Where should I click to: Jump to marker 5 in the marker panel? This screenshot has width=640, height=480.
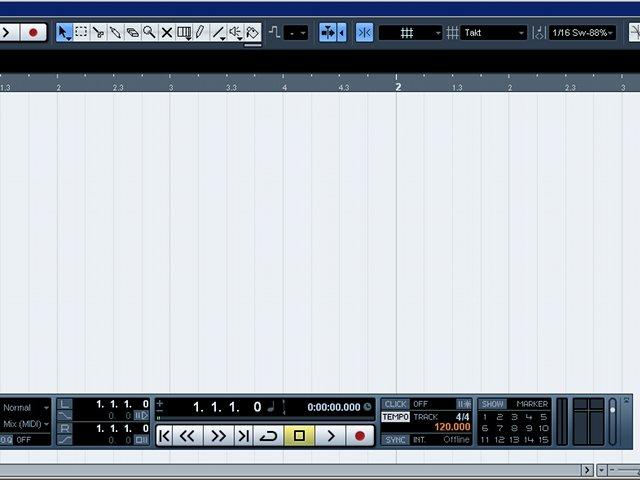(x=543, y=417)
